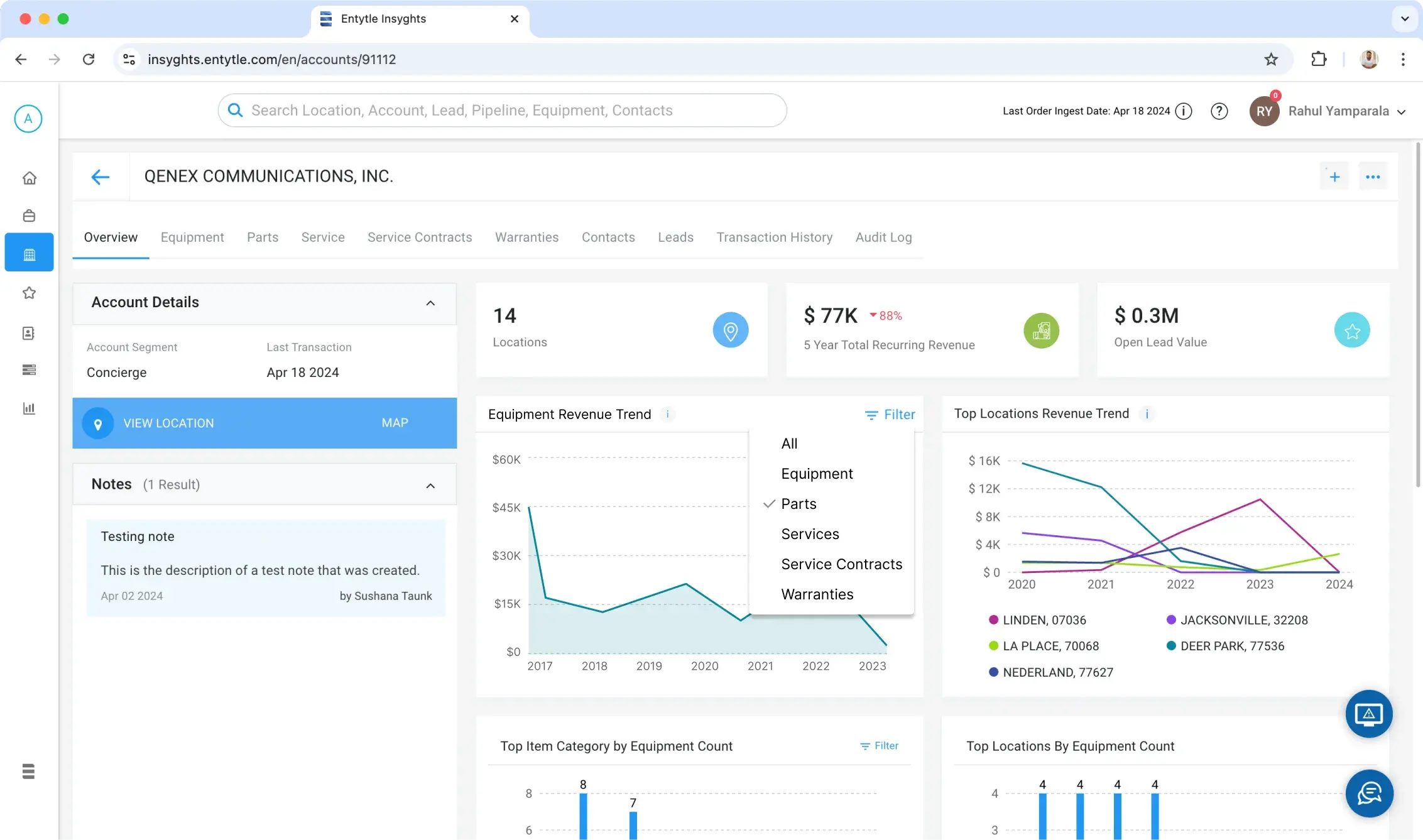Open browser extensions puzzle icon
This screenshot has height=840, width=1423.
pos(1319,59)
